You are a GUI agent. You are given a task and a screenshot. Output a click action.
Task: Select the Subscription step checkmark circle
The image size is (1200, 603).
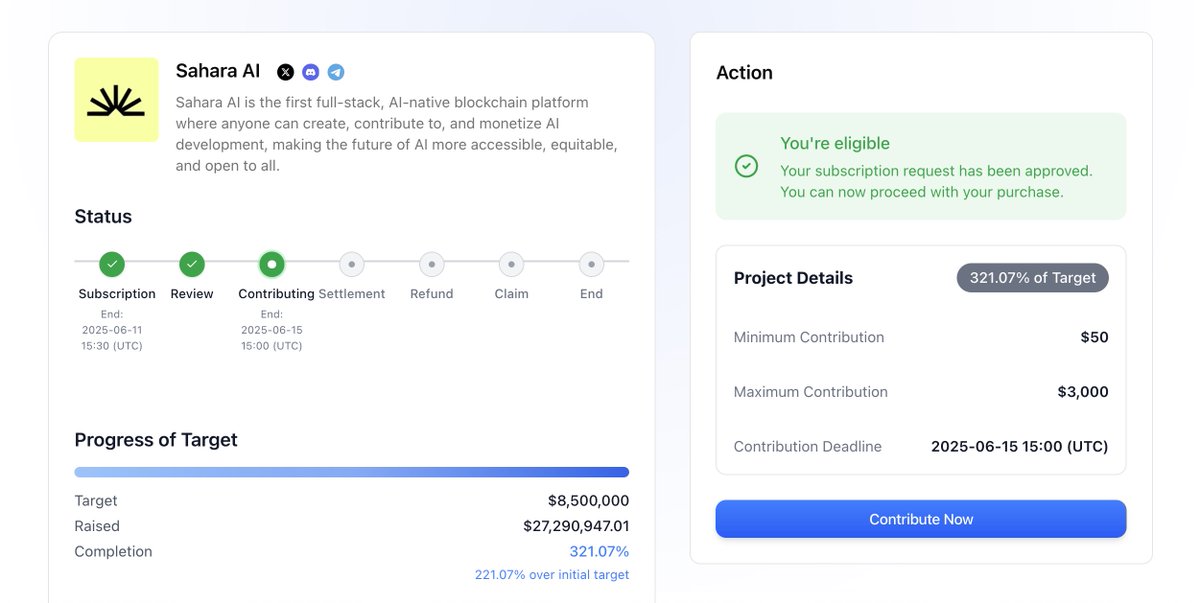112,264
